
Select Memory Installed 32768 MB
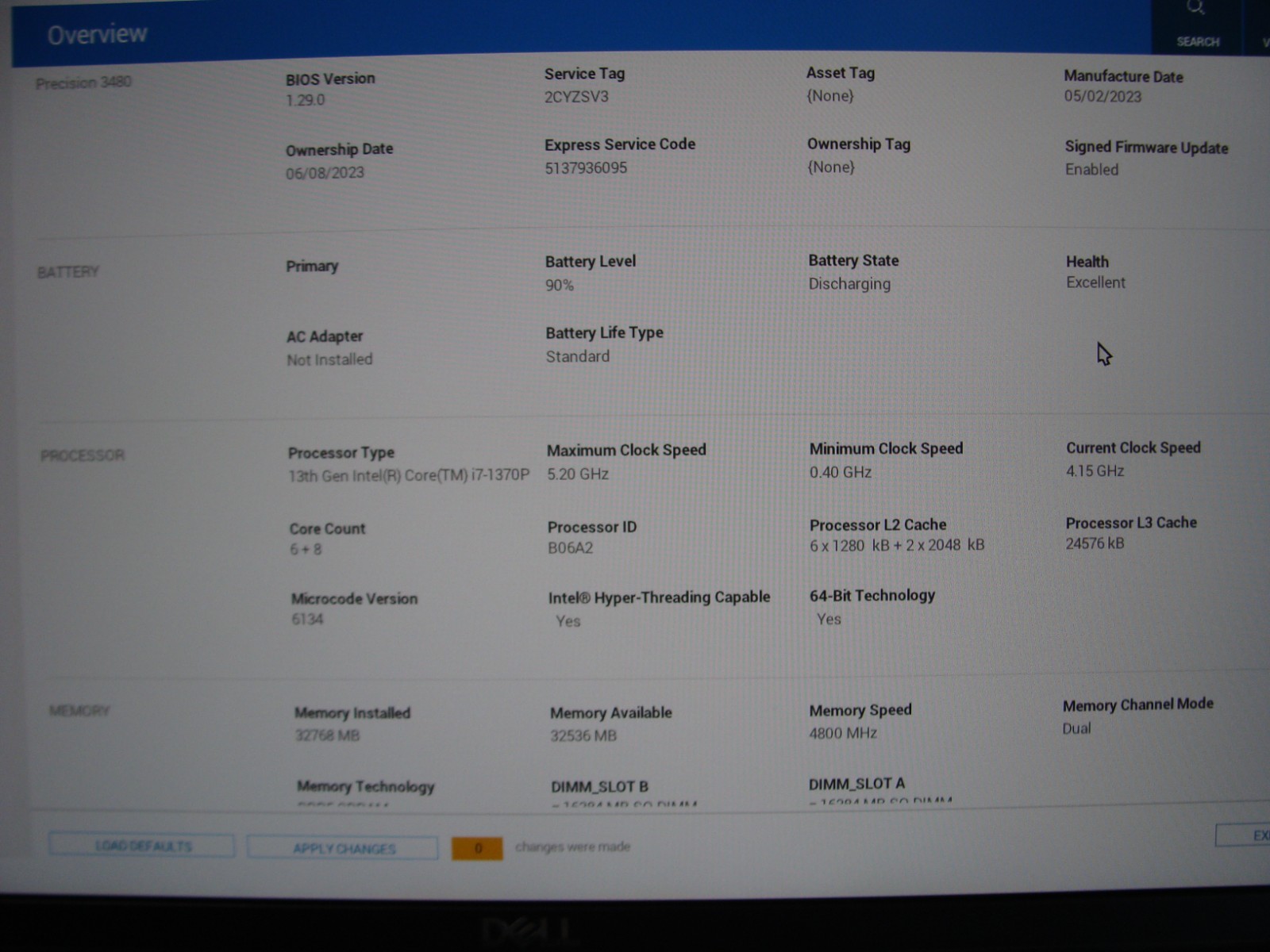tap(327, 735)
